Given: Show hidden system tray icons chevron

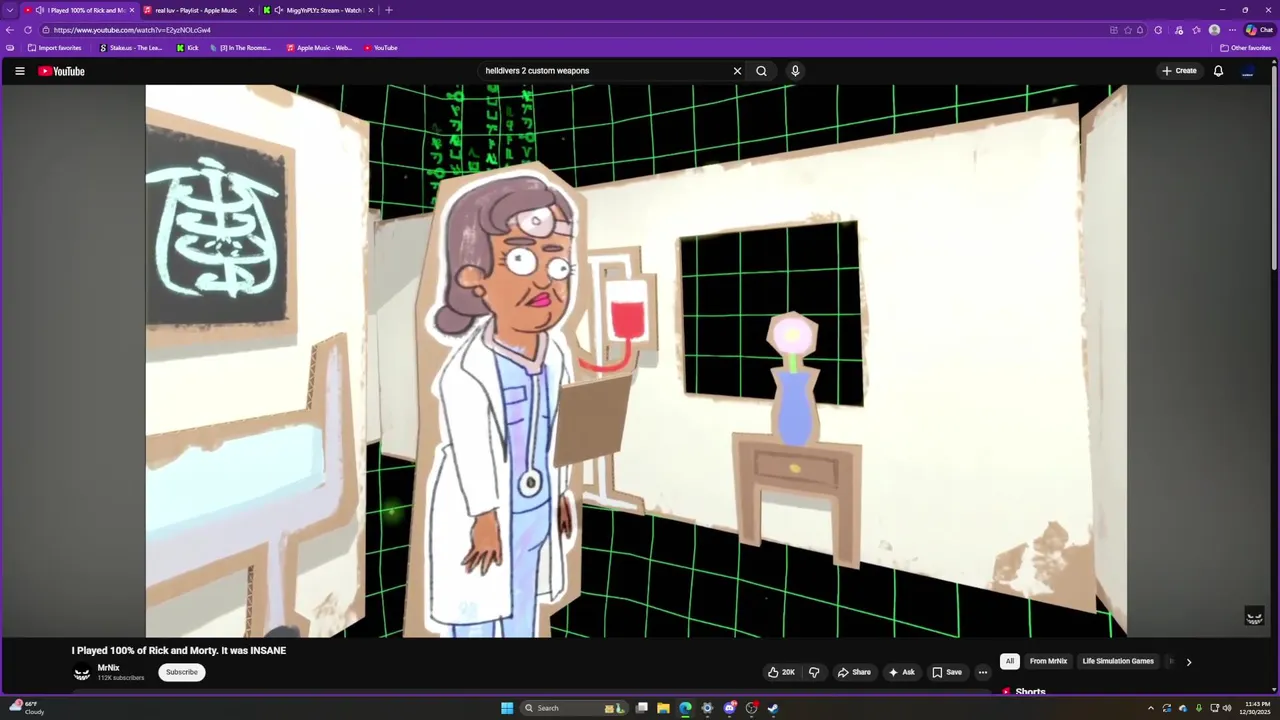Looking at the screenshot, I should [1150, 708].
